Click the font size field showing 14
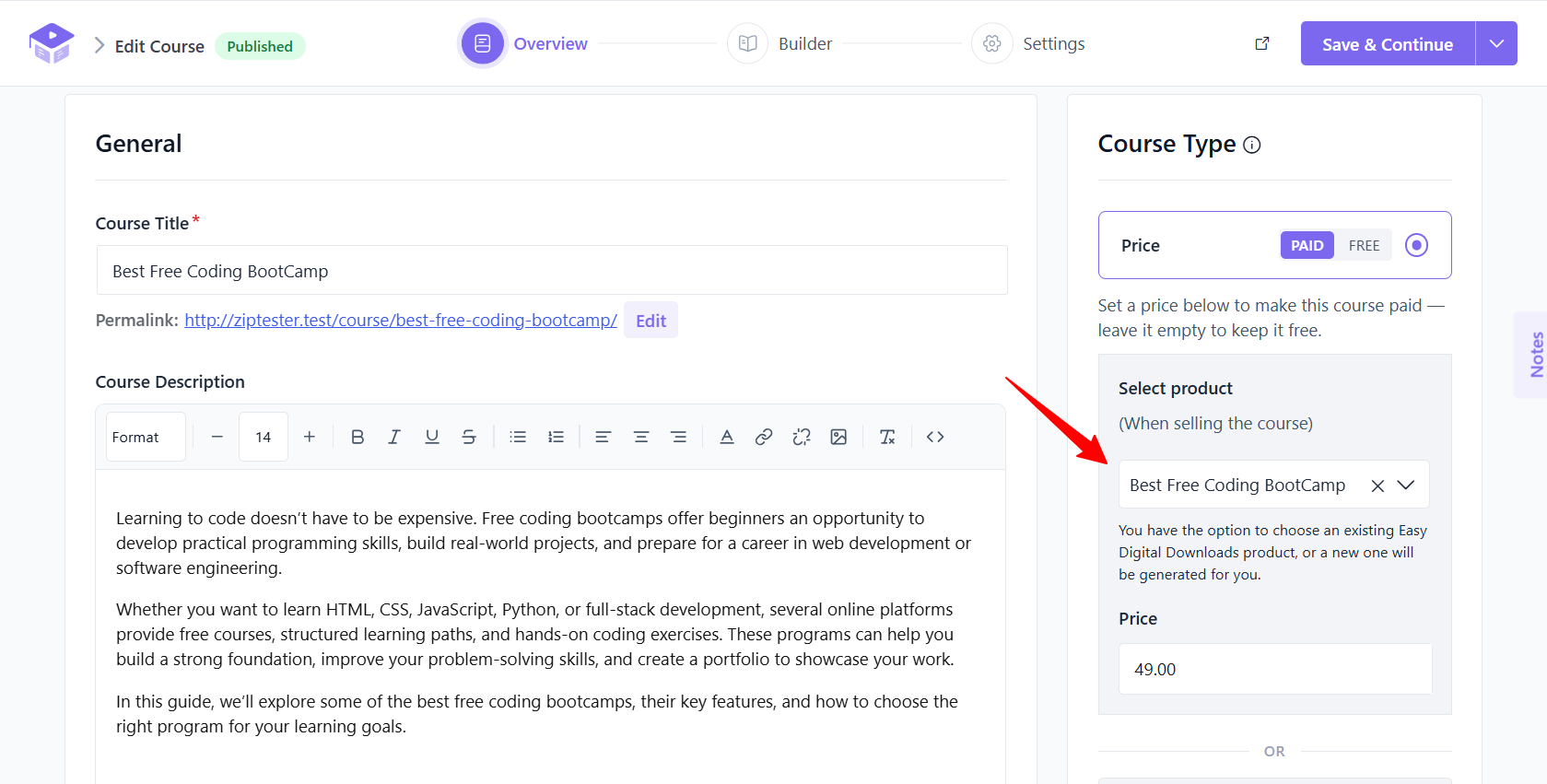 click(264, 437)
